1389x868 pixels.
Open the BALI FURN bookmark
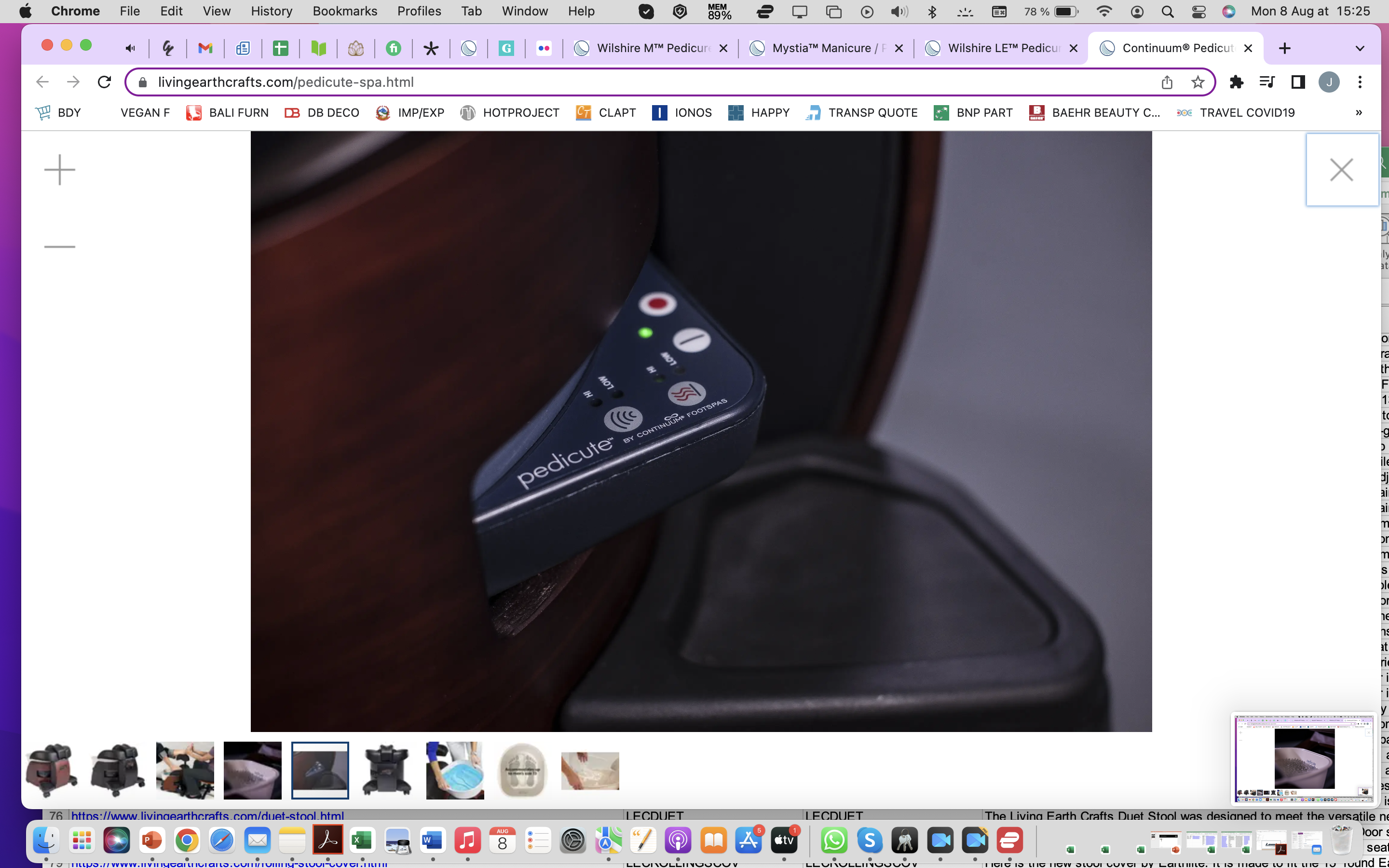tap(227, 112)
